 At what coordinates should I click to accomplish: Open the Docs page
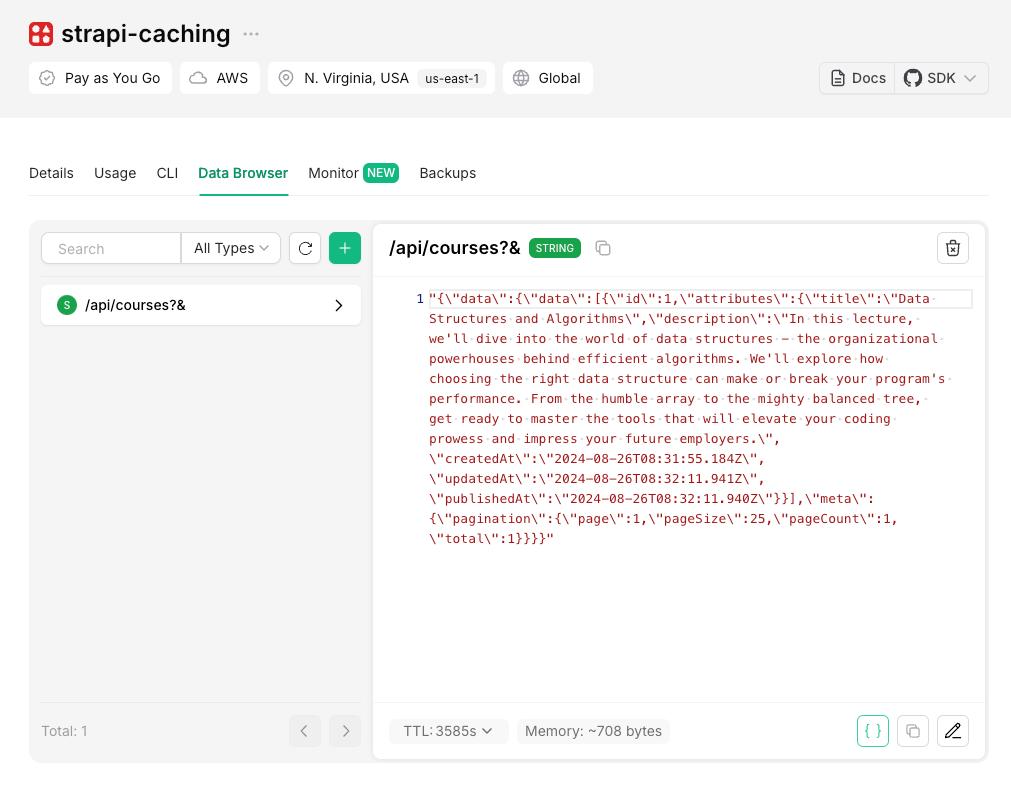pos(856,78)
